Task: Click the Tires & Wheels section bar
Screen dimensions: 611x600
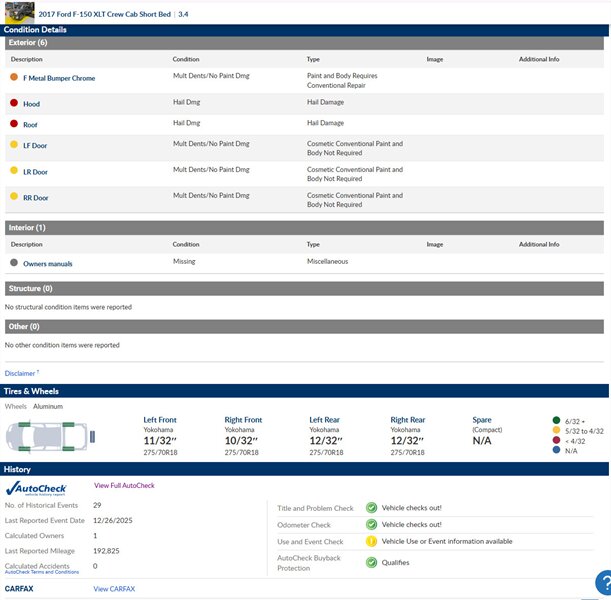Action: (304, 391)
